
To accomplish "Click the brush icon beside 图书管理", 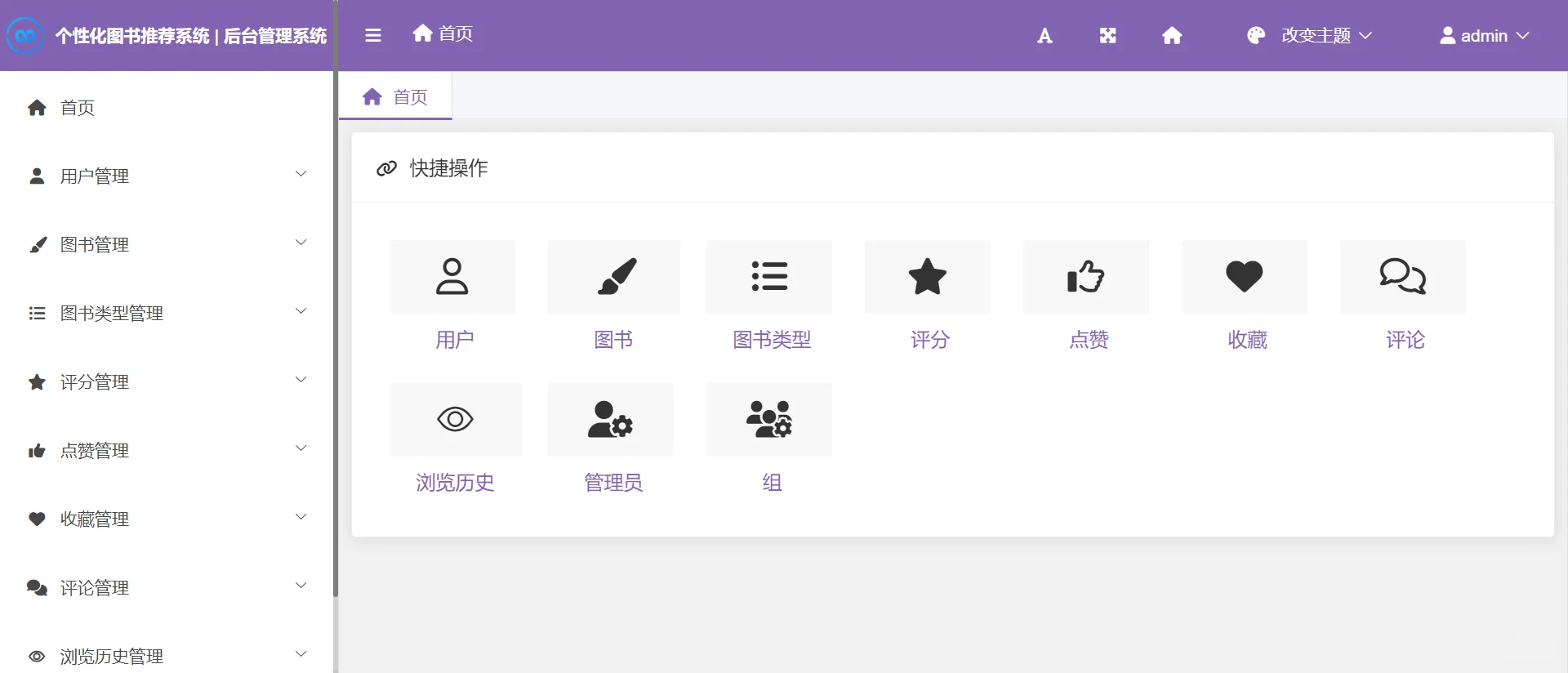I will tap(38, 244).
